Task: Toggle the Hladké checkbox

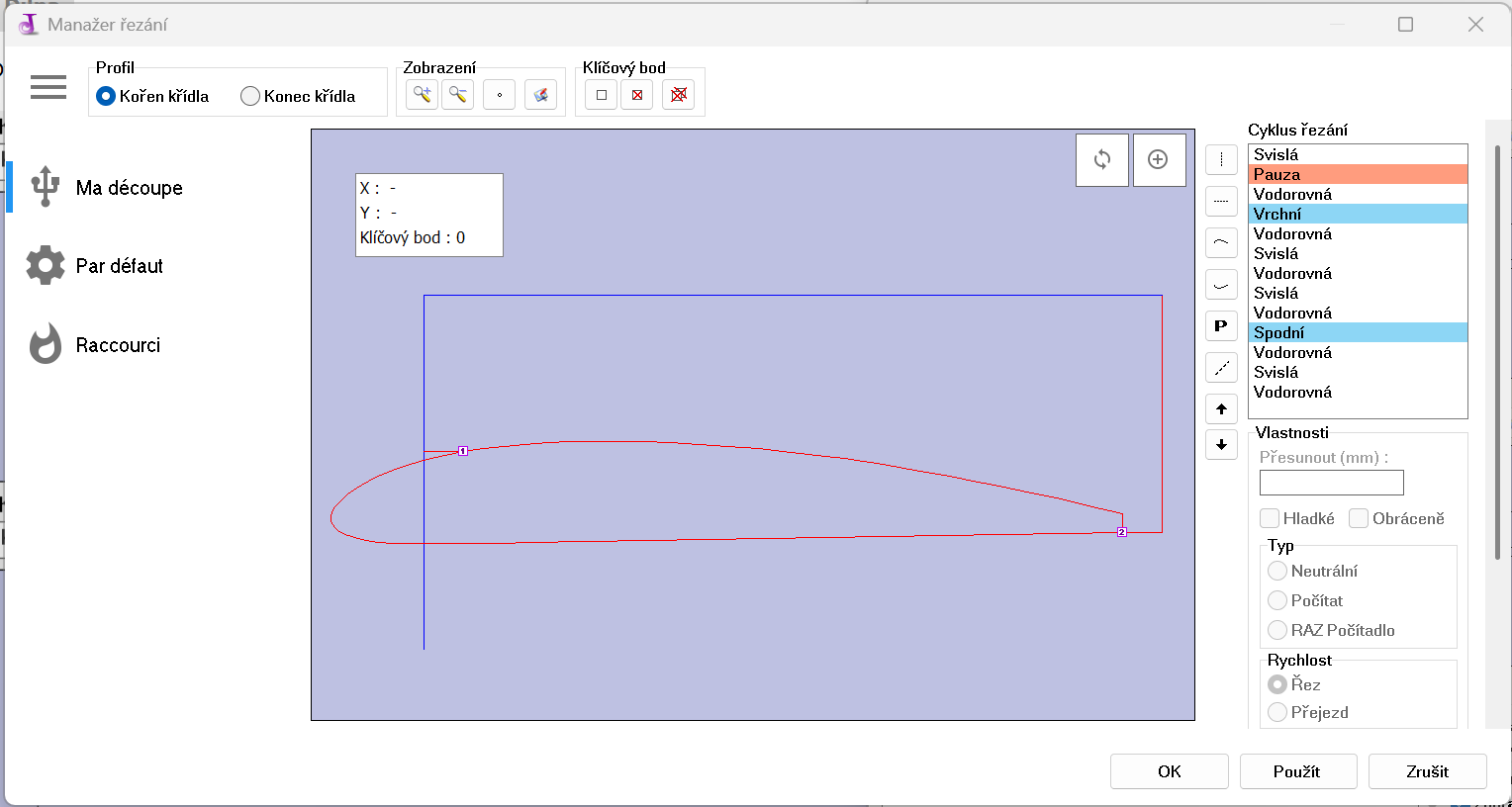Action: pos(1270,518)
